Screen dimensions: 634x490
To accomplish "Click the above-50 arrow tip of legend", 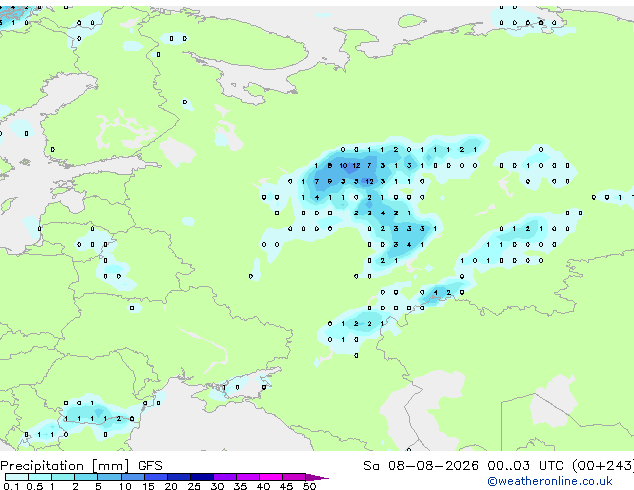I will pyautogui.click(x=317, y=477).
